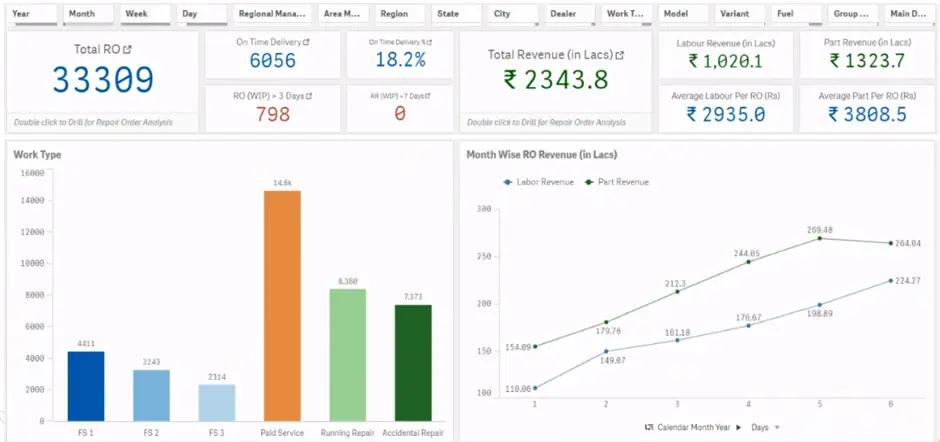The width and height of the screenshot is (940, 442).
Task: Toggle Part Revenue series in legend
Action: point(617,182)
